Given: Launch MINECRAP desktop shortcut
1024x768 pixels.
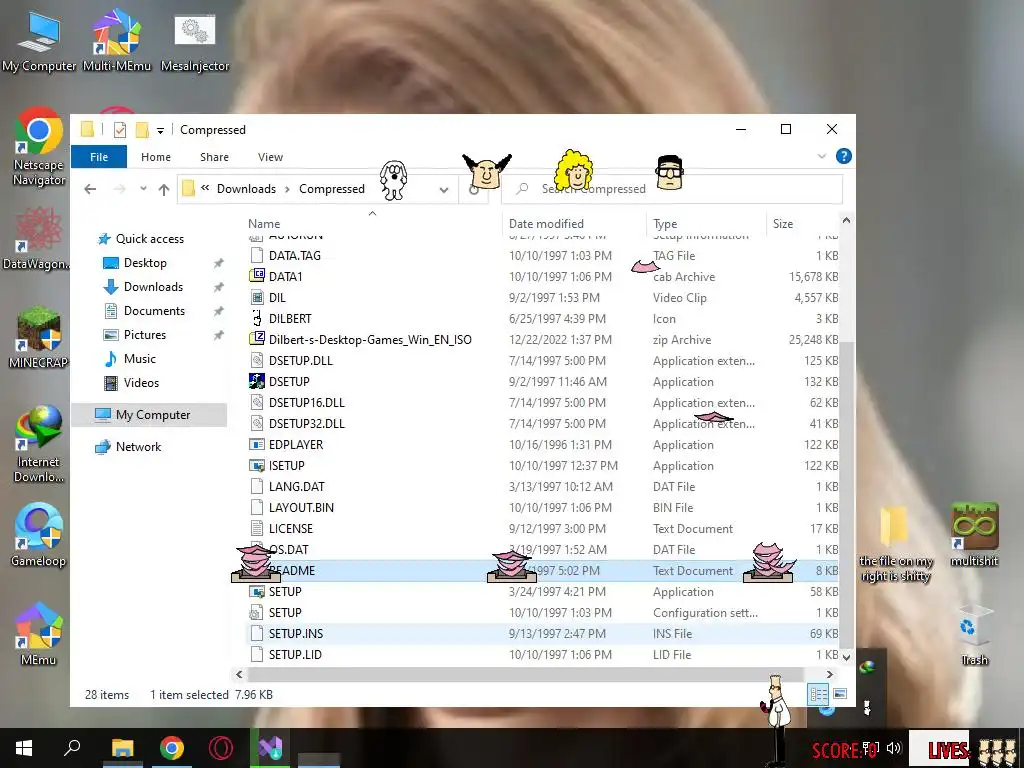Looking at the screenshot, I should [x=39, y=338].
